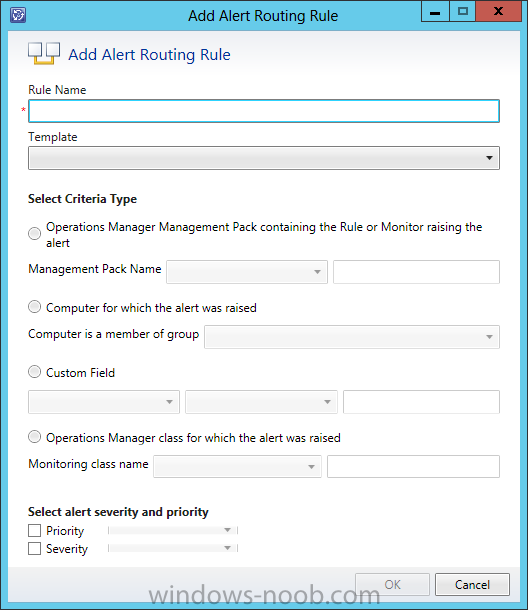The width and height of the screenshot is (528, 610).
Task: Close the dialog with the X button
Action: click(498, 11)
